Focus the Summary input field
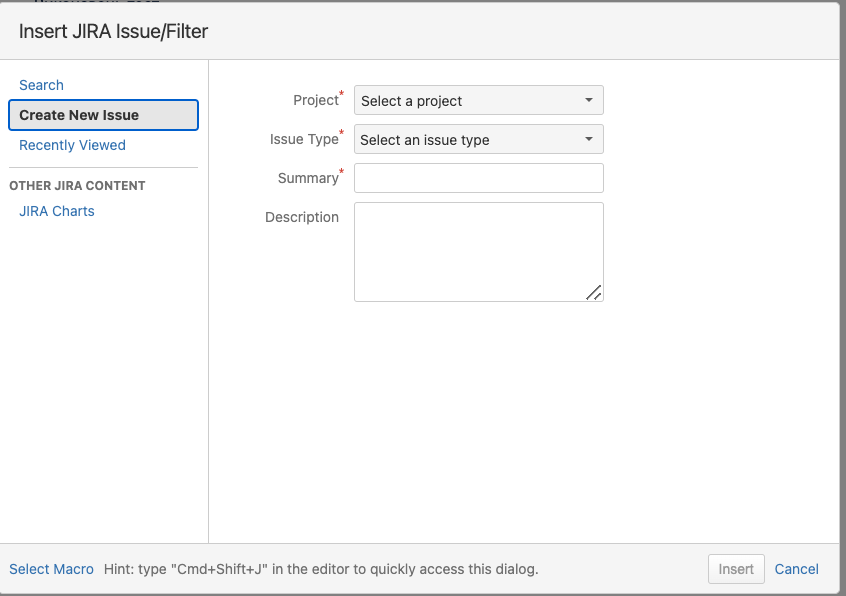The width and height of the screenshot is (846, 596). (479, 178)
